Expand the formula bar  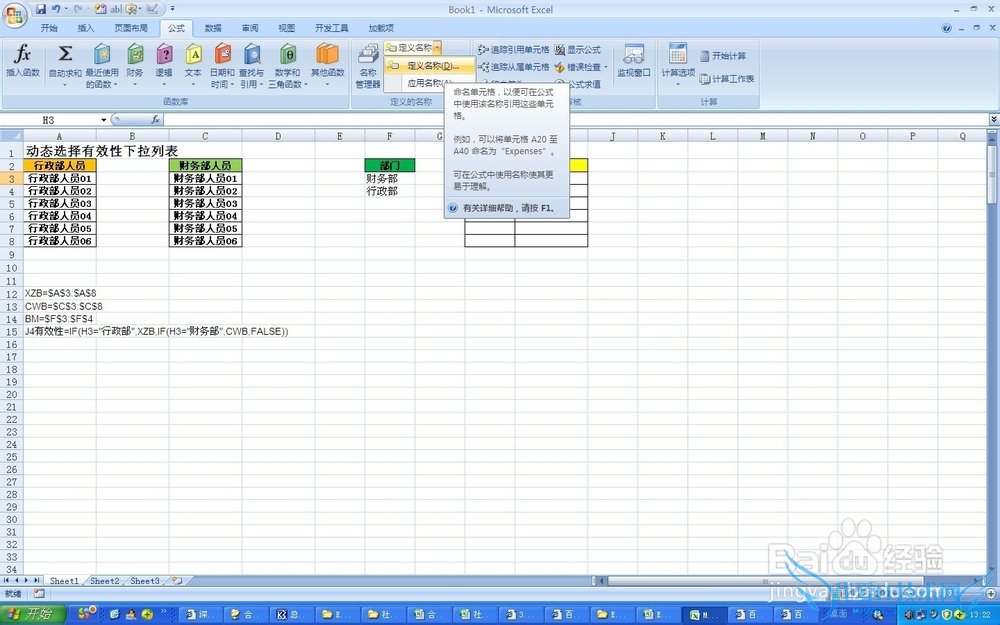pos(994,119)
